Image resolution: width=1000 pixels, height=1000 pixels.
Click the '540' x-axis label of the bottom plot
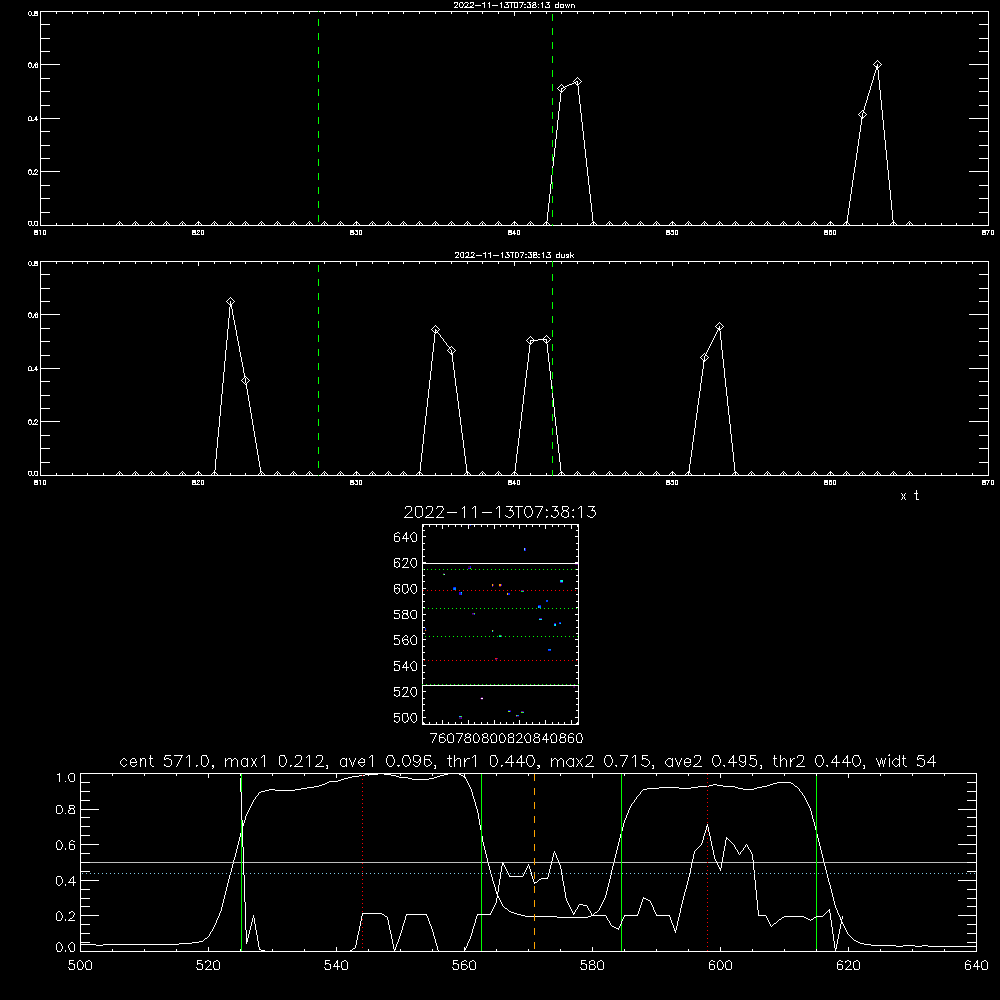(x=336, y=965)
